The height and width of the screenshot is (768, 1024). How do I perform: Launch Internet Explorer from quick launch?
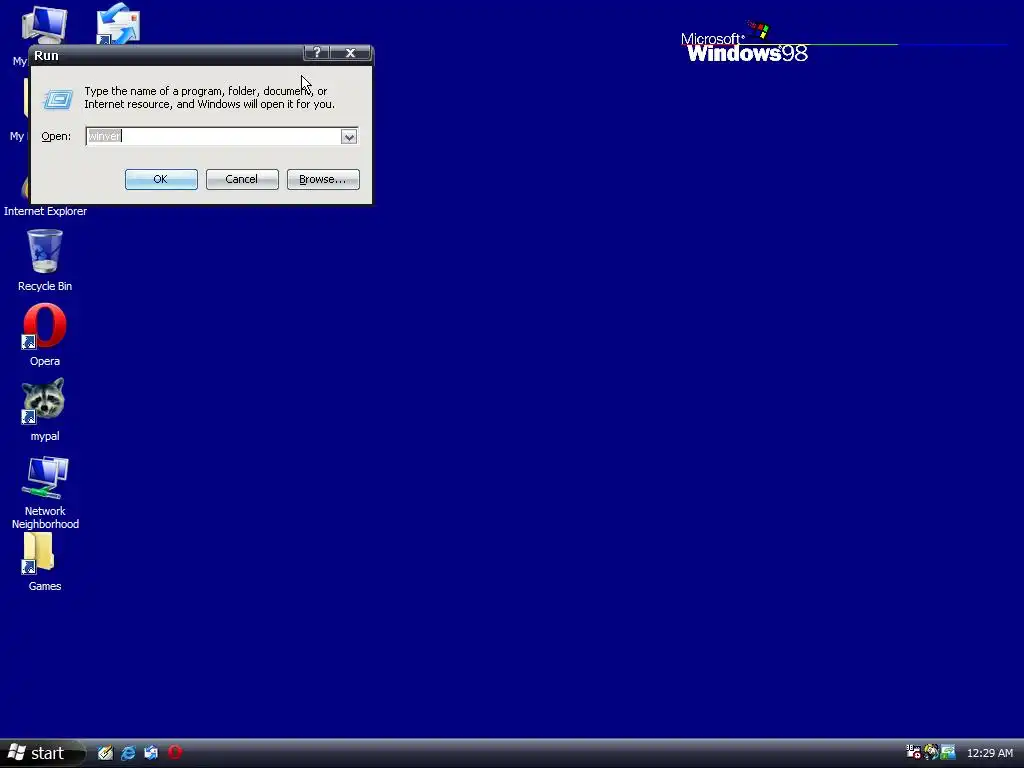128,753
